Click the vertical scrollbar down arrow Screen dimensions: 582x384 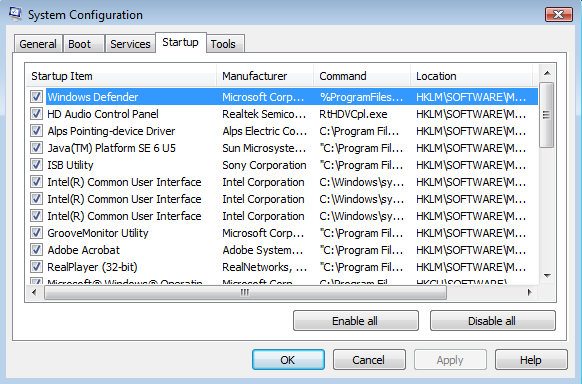pos(547,276)
